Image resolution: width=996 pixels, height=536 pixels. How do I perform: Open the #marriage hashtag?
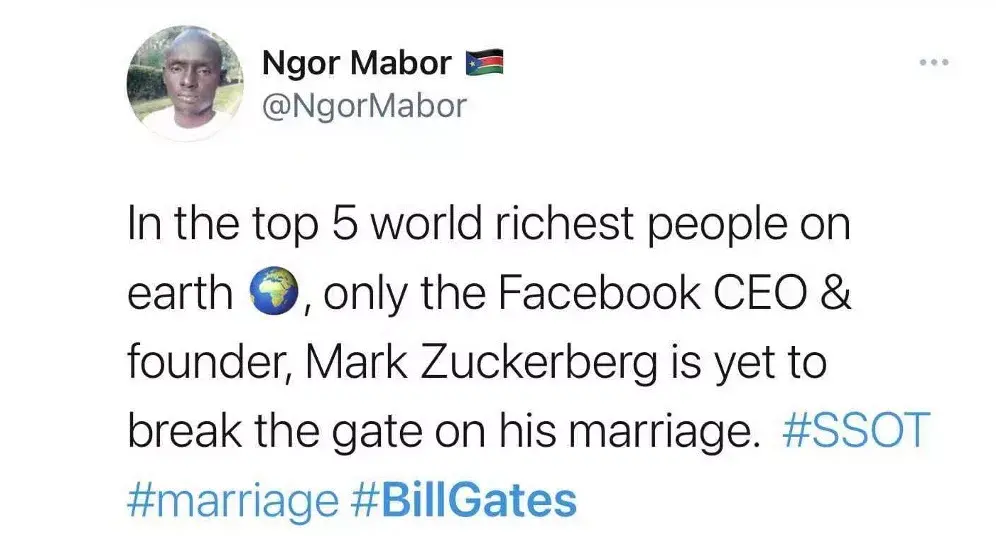232,501
